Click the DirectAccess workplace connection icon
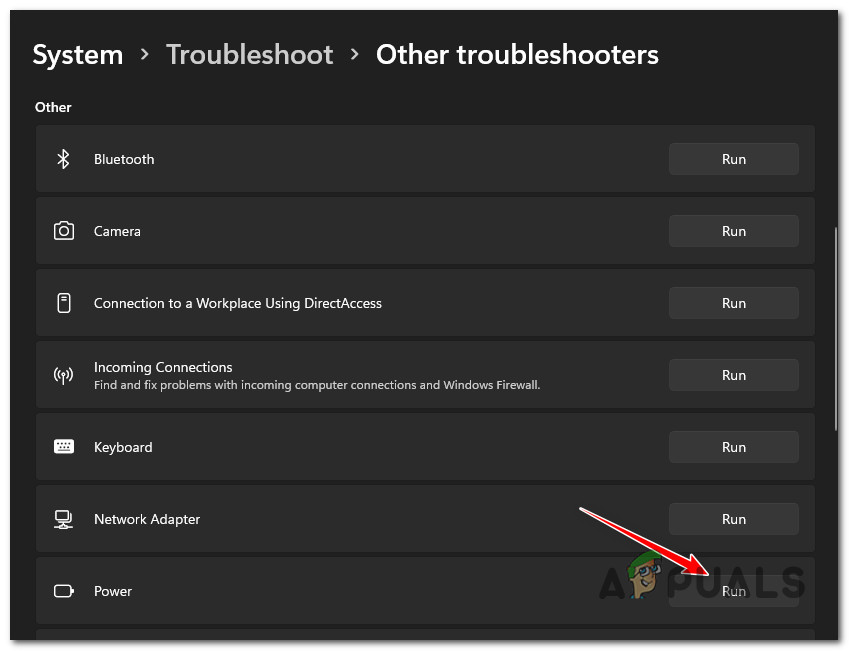 (63, 303)
